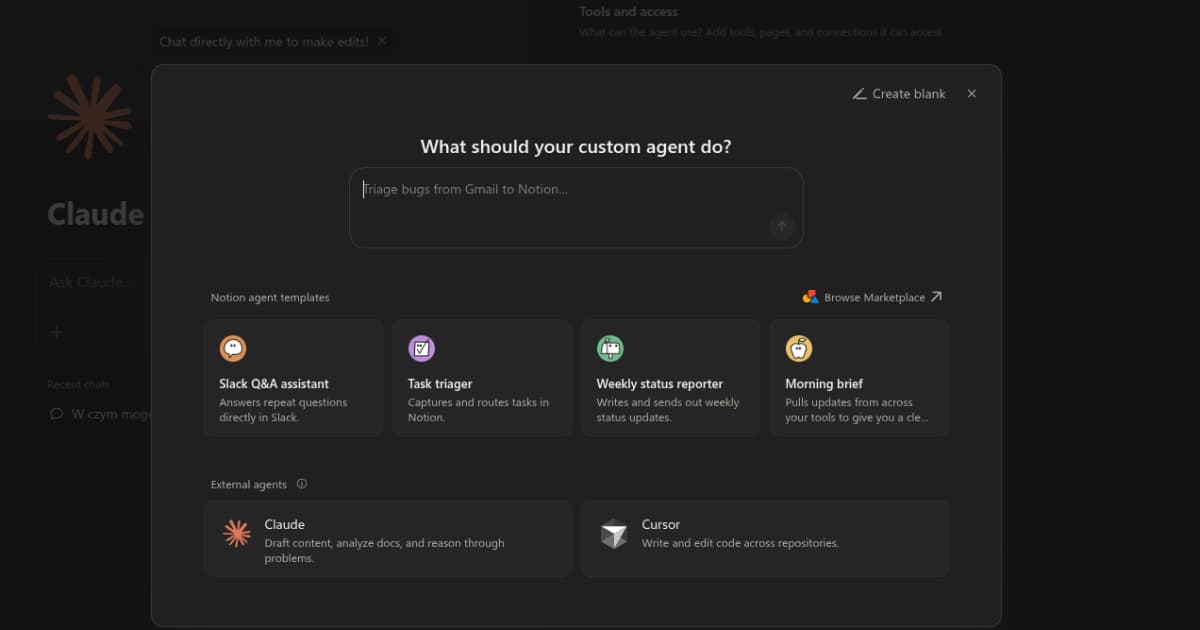
Task: Click the Weekly status reporter robot icon
Action: click(610, 348)
